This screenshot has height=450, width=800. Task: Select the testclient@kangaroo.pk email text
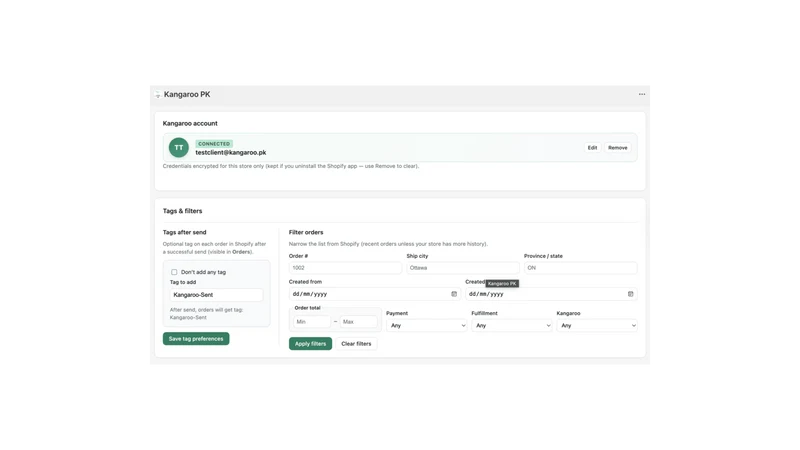[x=231, y=153]
